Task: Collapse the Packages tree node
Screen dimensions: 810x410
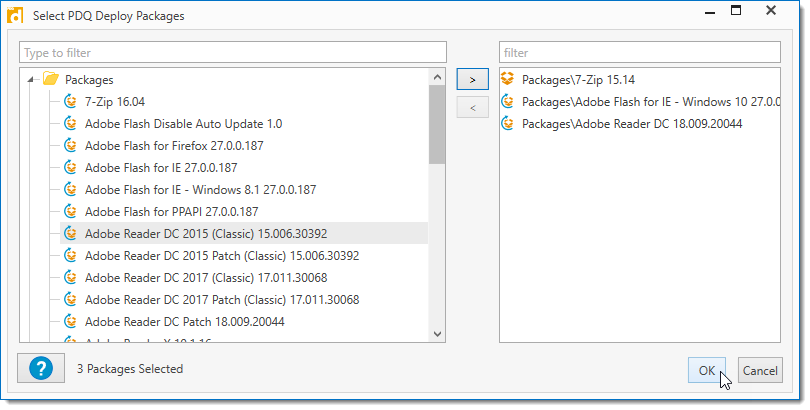Action: click(x=33, y=80)
